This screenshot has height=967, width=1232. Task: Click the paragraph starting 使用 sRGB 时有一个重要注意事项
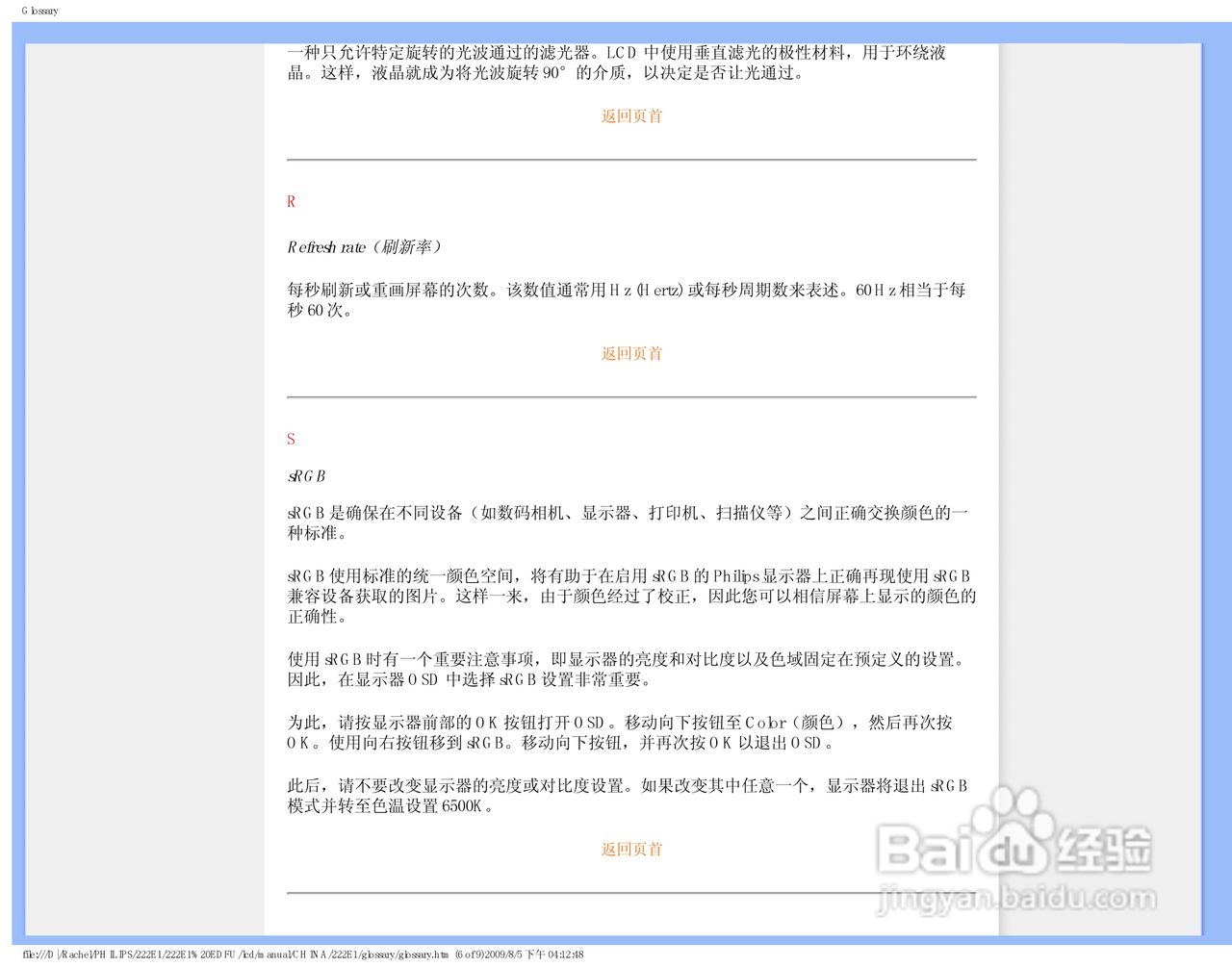[x=628, y=670]
